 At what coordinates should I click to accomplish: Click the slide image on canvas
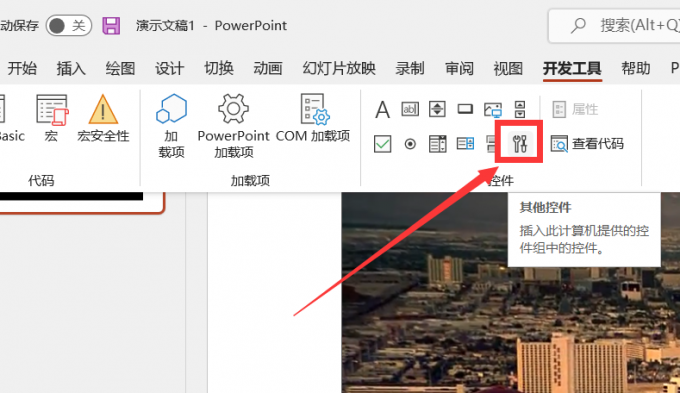click(x=510, y=293)
